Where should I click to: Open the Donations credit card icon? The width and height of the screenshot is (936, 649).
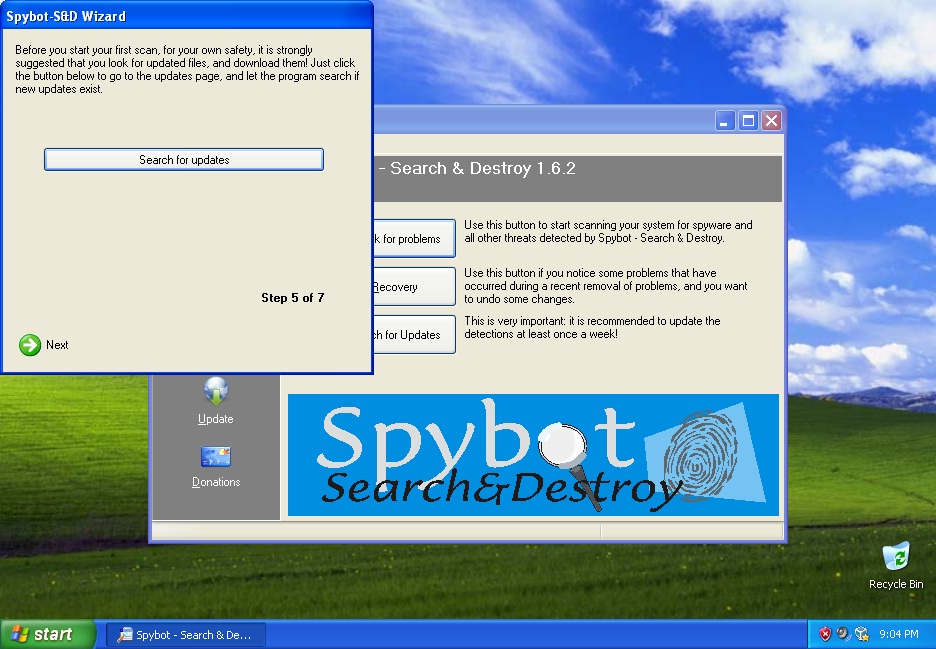[x=215, y=457]
